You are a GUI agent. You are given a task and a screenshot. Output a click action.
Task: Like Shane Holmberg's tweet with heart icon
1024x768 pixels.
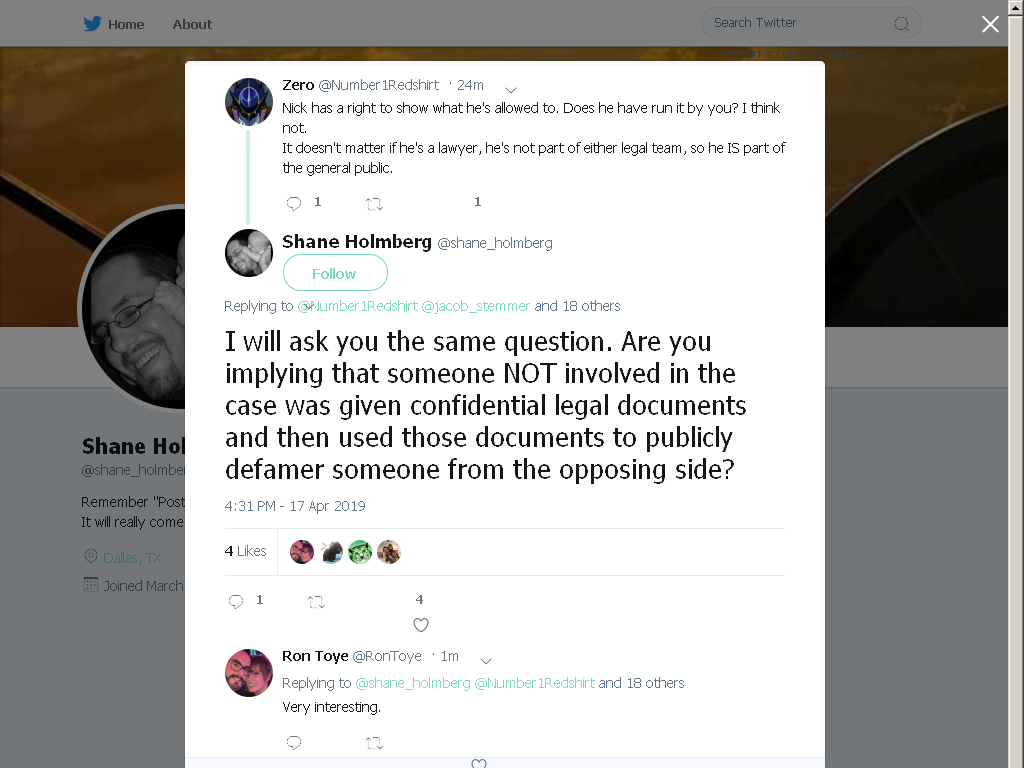tap(421, 625)
